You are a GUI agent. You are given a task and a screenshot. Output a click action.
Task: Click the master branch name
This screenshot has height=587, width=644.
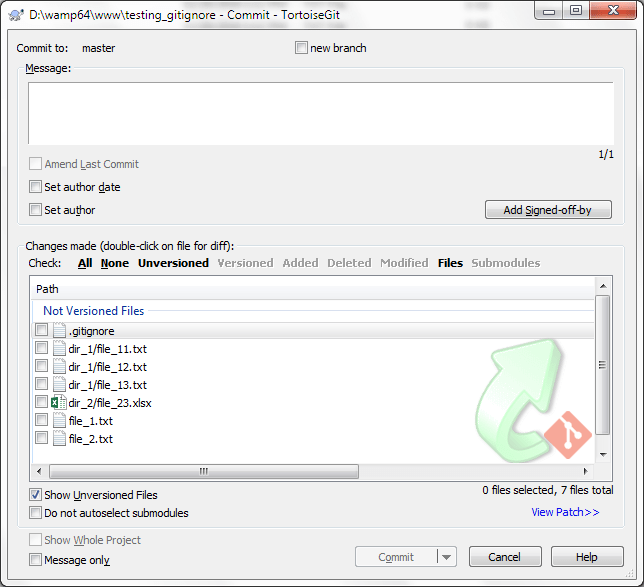(99, 48)
